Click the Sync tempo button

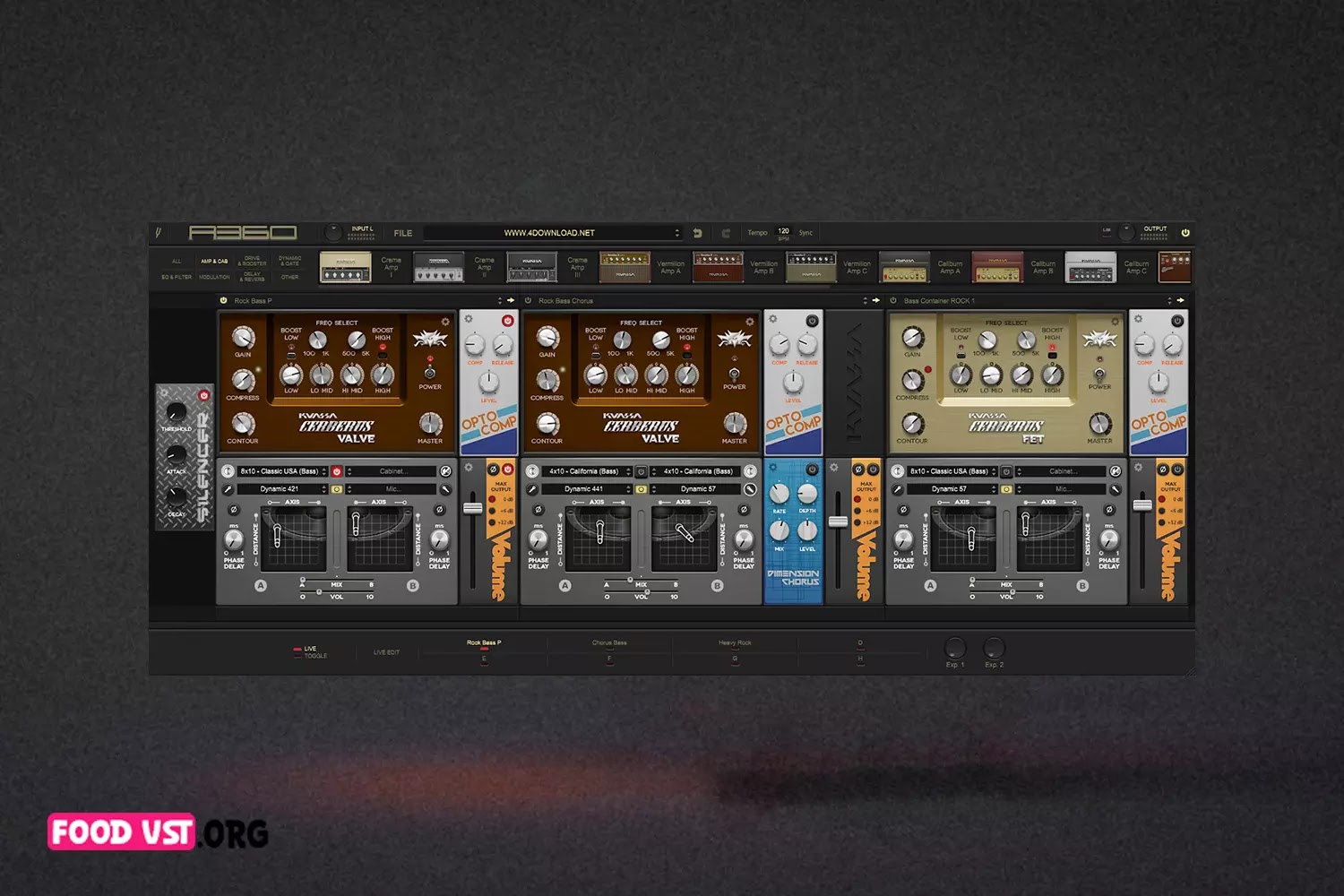[x=806, y=233]
